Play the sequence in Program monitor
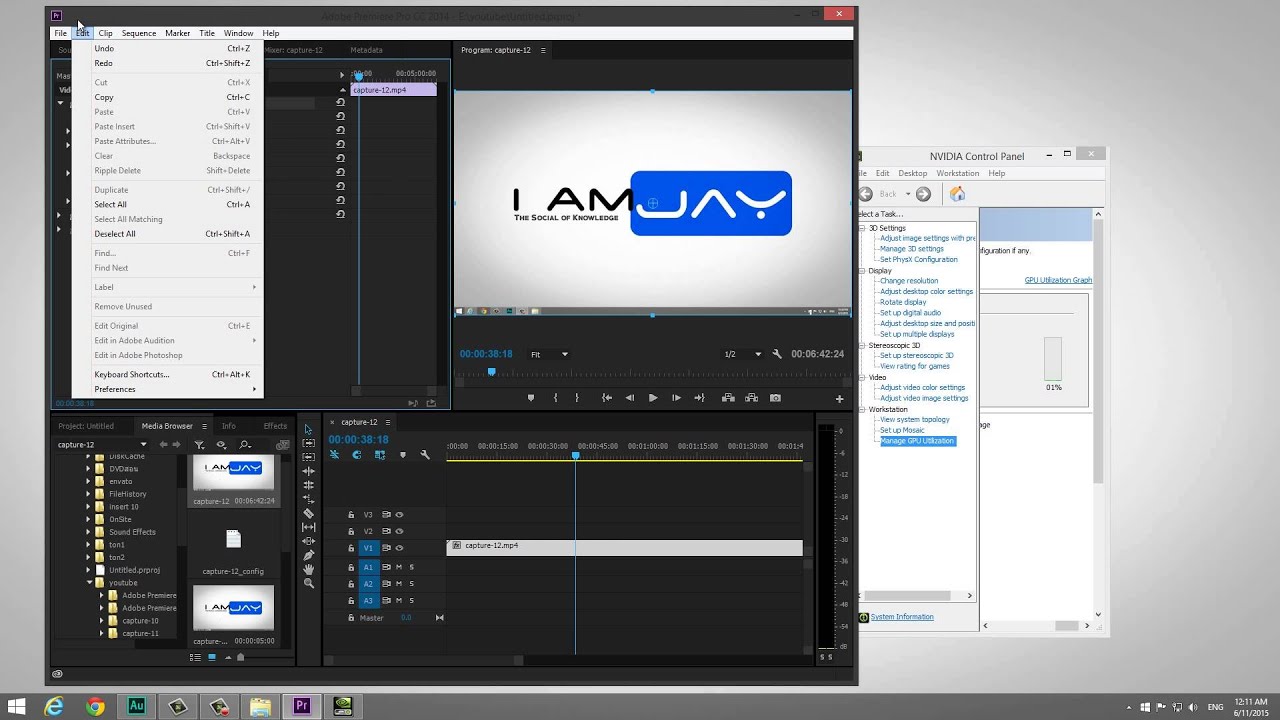 (x=653, y=398)
